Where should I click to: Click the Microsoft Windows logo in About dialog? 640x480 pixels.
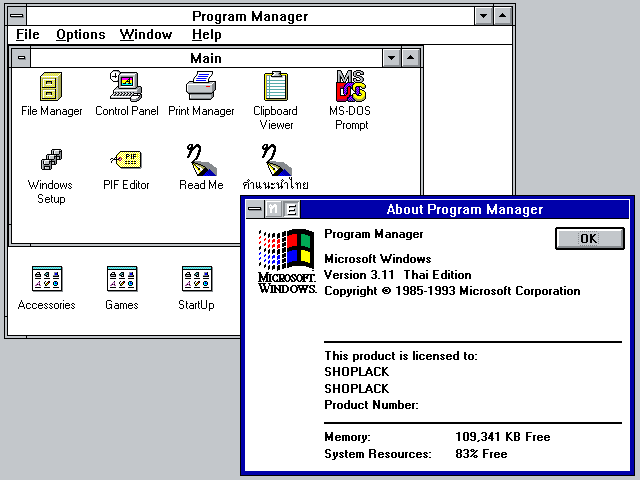[287, 261]
